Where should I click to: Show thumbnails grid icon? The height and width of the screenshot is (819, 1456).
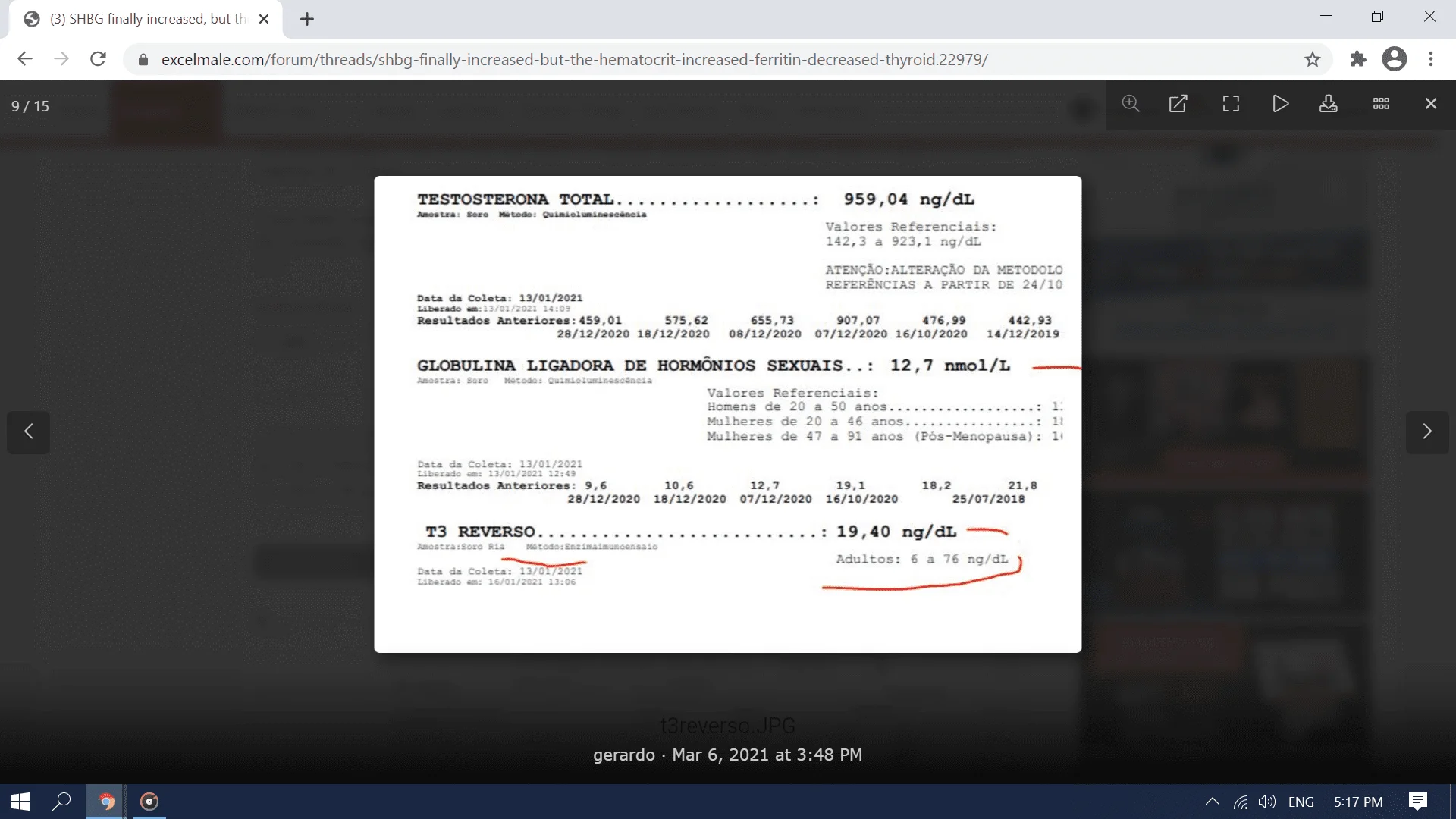tap(1381, 104)
